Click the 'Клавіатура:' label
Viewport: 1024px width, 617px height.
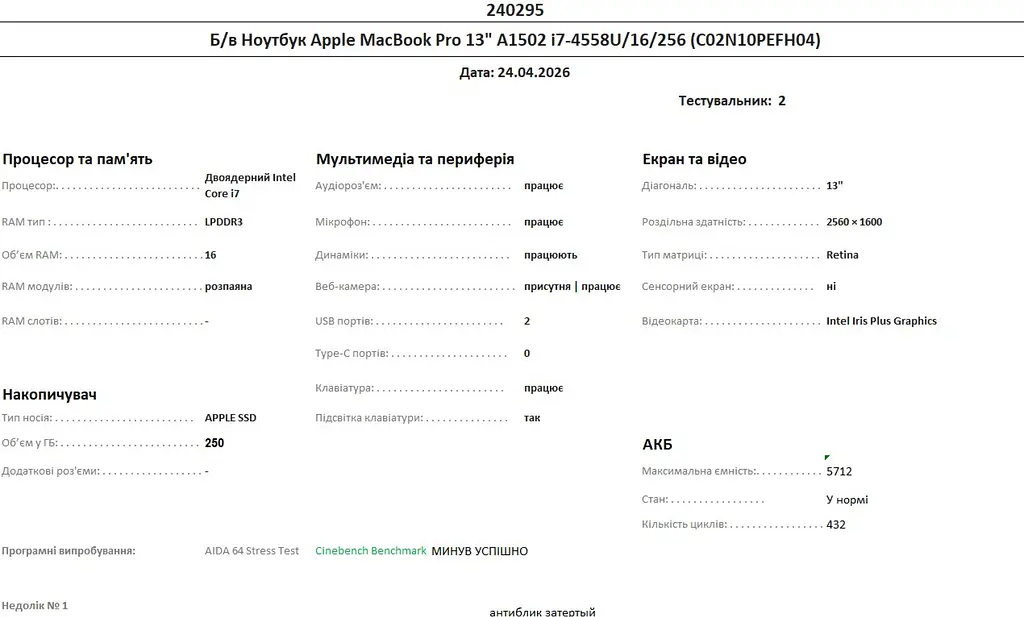pos(344,388)
